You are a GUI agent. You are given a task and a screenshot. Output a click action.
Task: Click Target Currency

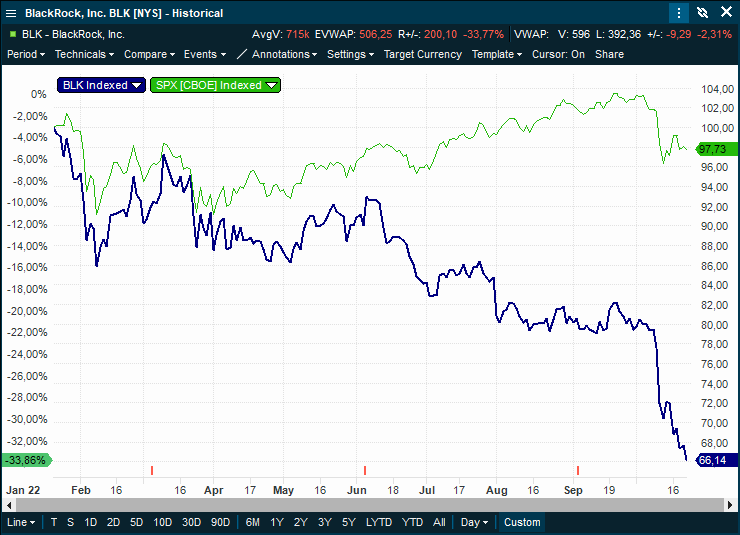coord(423,54)
